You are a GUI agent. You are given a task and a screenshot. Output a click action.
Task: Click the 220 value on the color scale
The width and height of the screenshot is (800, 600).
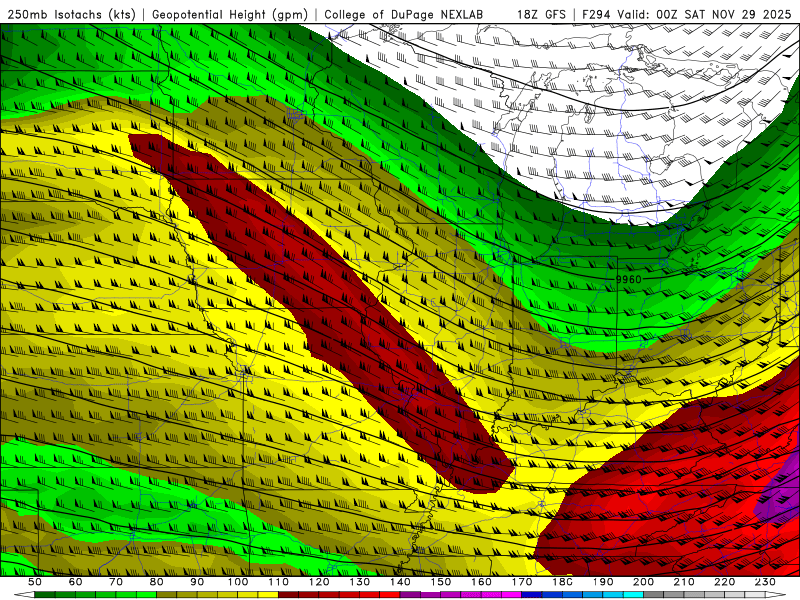[x=725, y=582]
